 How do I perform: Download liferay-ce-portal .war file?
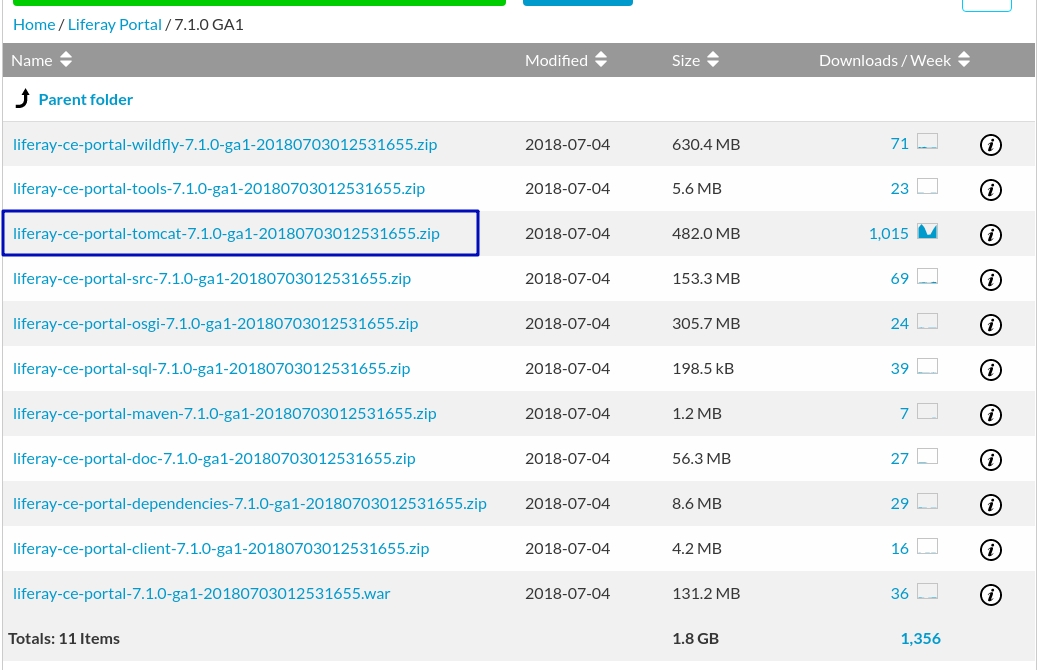point(202,594)
